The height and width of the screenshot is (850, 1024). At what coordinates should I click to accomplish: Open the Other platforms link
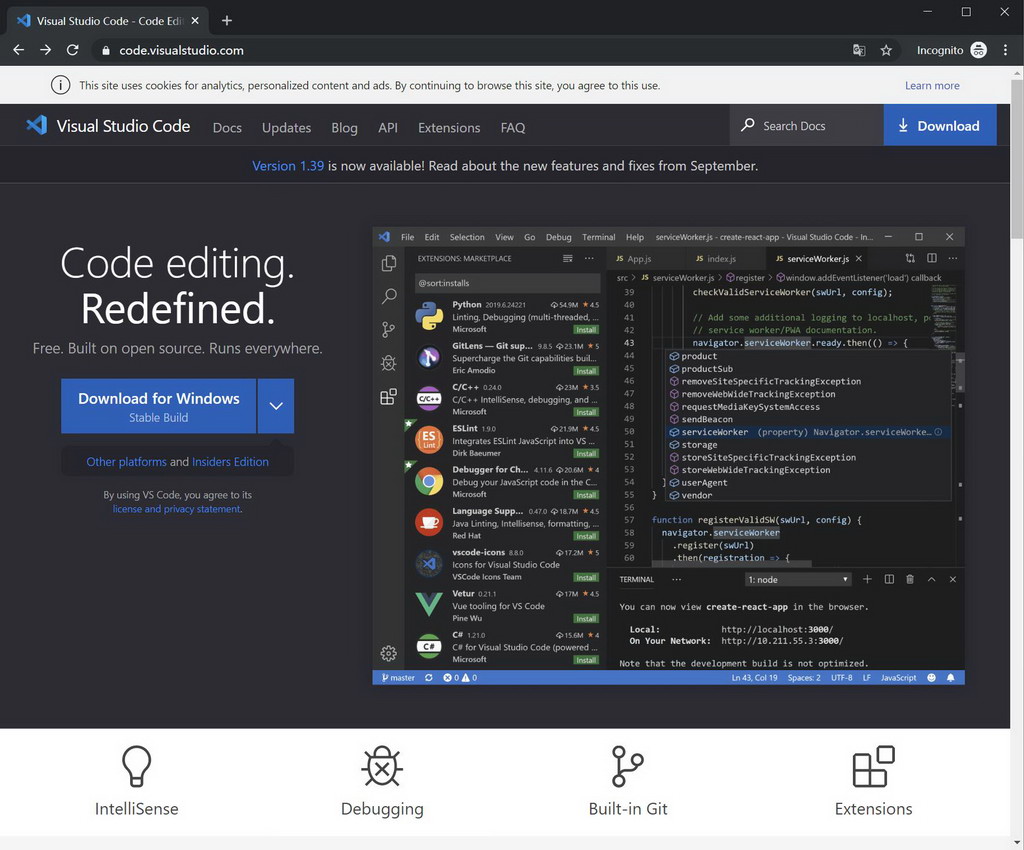[127, 462]
